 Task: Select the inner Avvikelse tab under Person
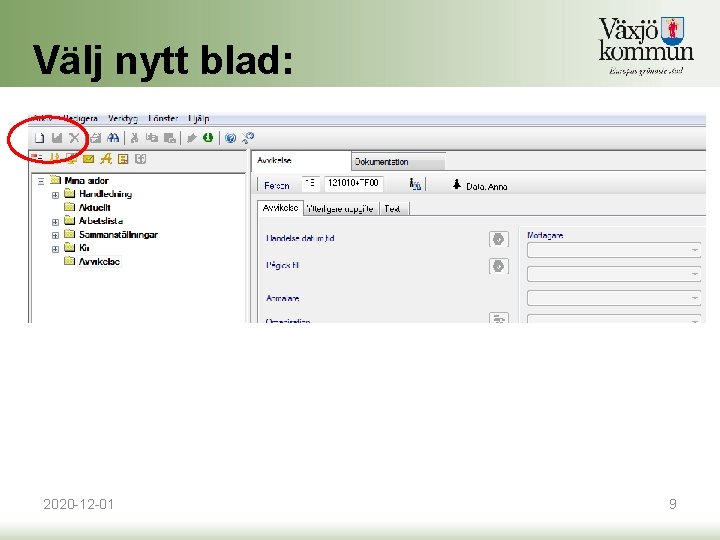click(x=281, y=208)
